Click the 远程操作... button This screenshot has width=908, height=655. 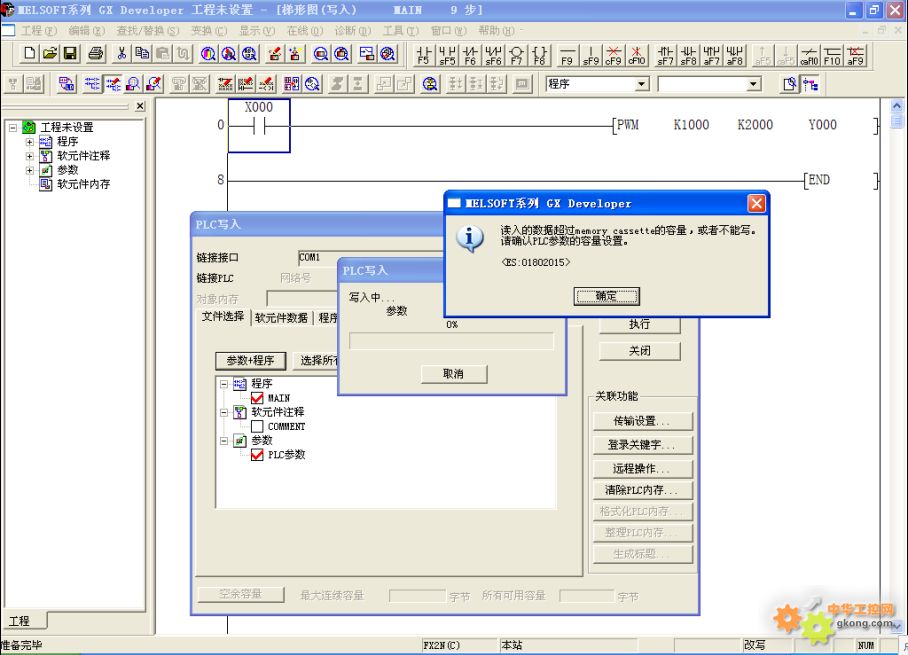642,469
